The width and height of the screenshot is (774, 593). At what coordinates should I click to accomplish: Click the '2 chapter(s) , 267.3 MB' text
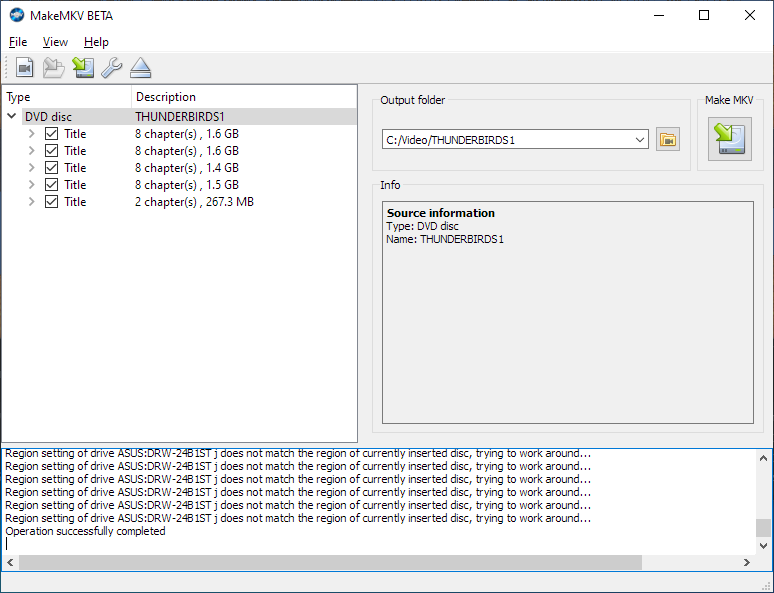194,201
